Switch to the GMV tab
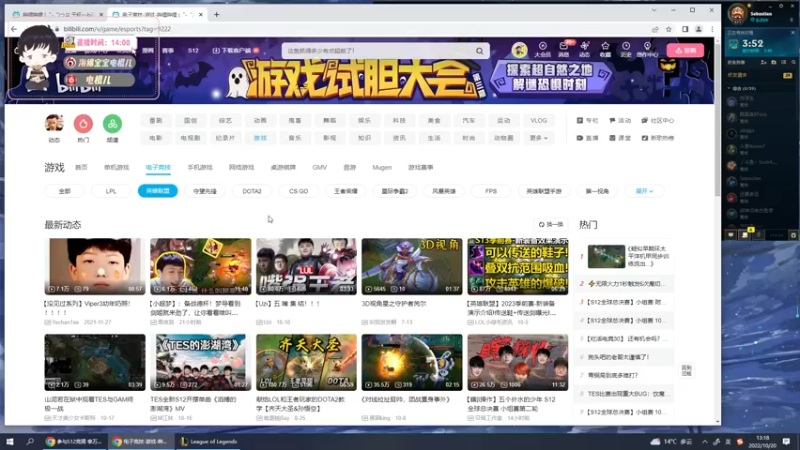This screenshot has height=450, width=800. 319,167
